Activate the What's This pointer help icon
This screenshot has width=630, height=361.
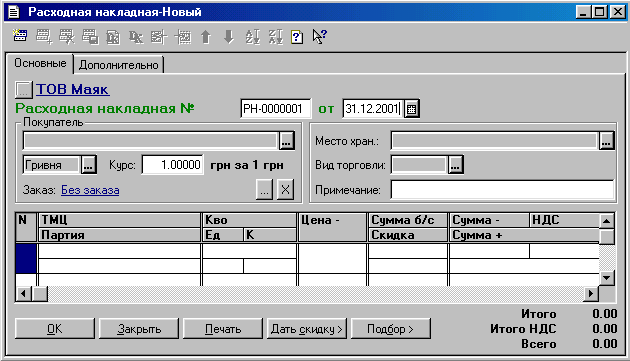point(320,37)
